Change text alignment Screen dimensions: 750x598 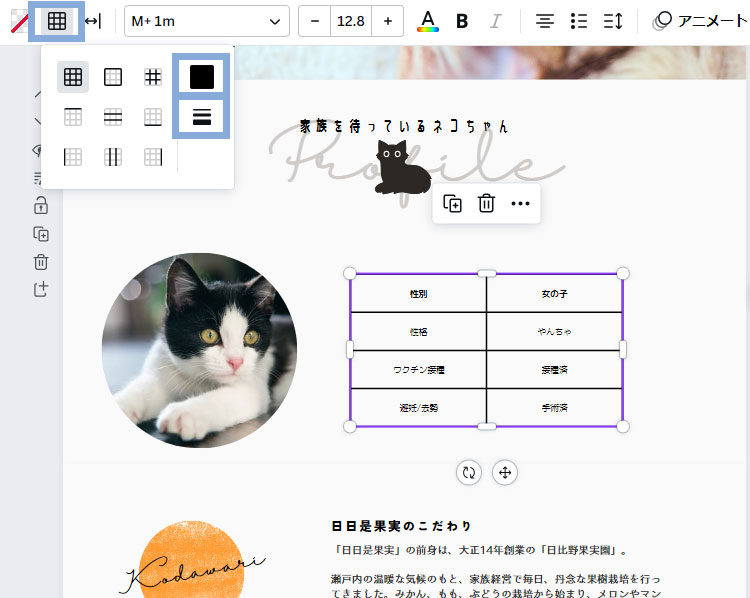click(545, 22)
